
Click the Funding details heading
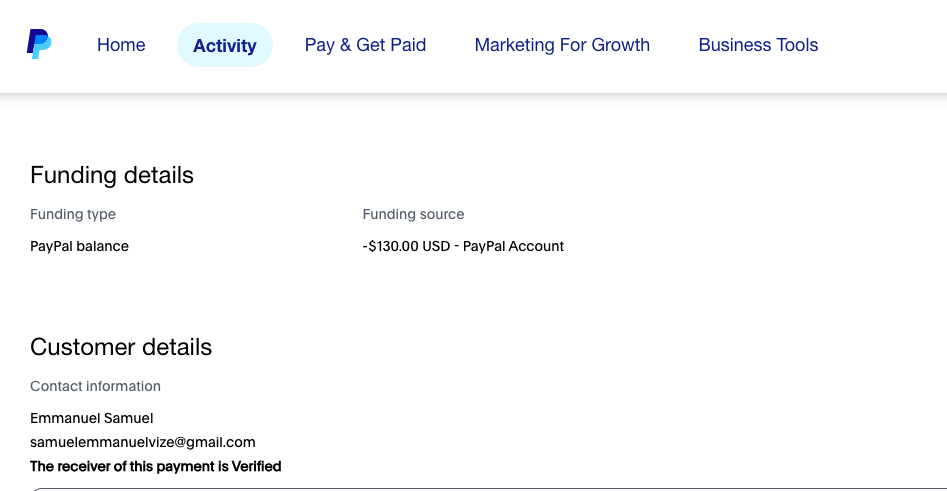tap(112, 175)
